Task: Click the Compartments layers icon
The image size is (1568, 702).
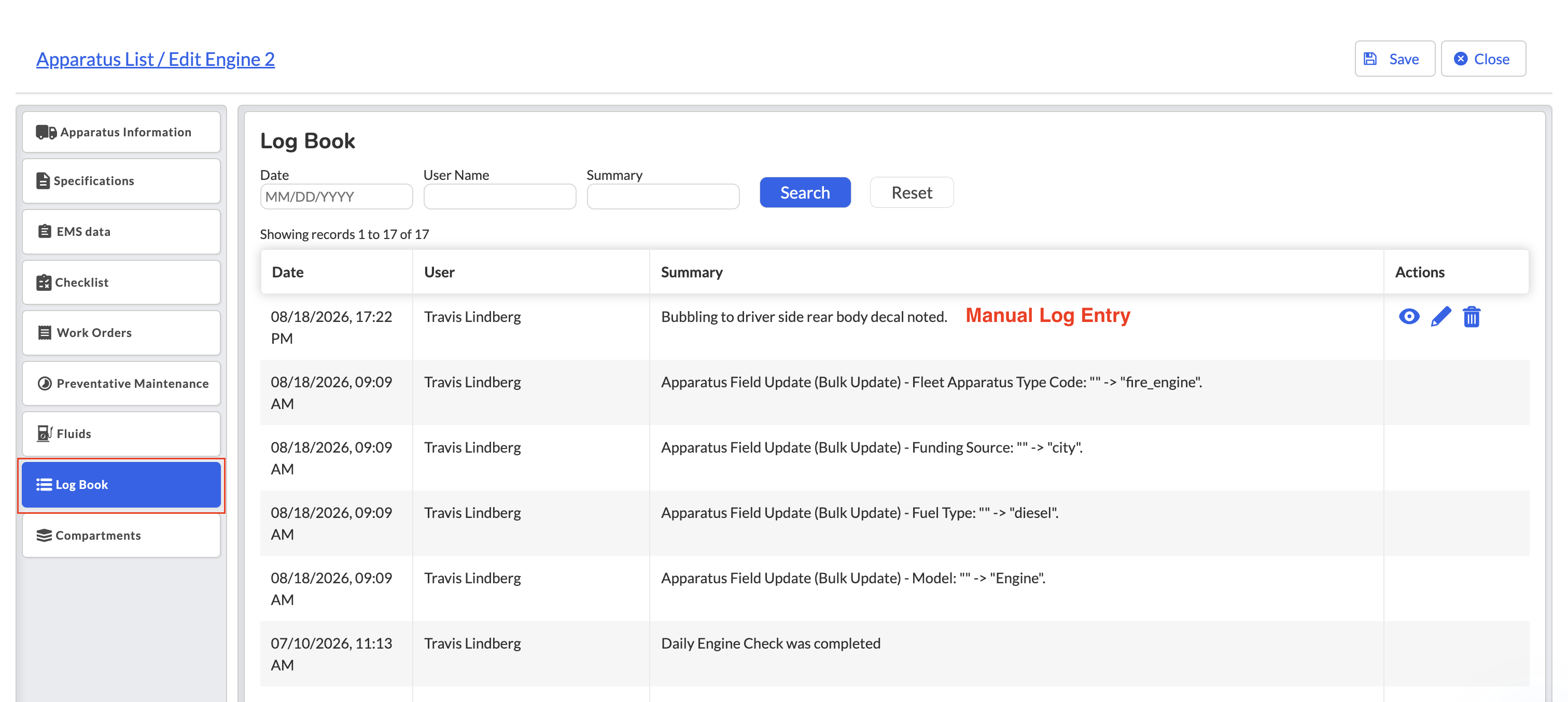Action: (44, 536)
